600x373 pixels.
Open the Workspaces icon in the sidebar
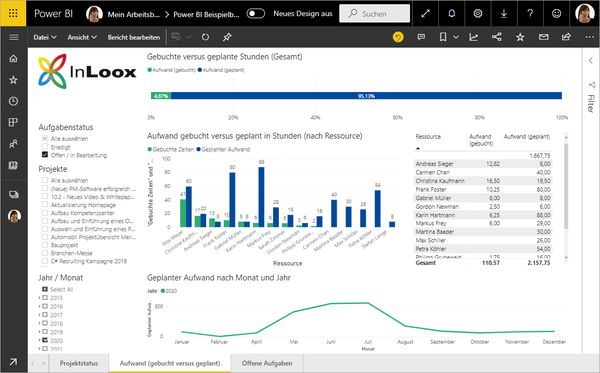[13, 195]
